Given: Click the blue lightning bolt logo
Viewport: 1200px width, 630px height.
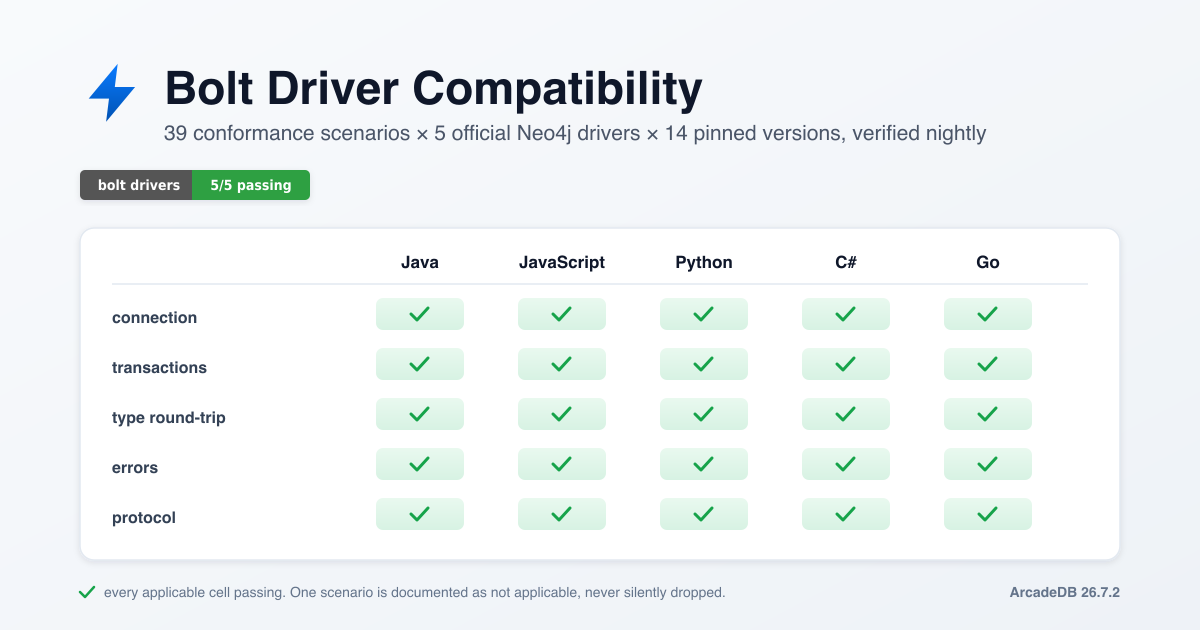Looking at the screenshot, I should coord(112,93).
